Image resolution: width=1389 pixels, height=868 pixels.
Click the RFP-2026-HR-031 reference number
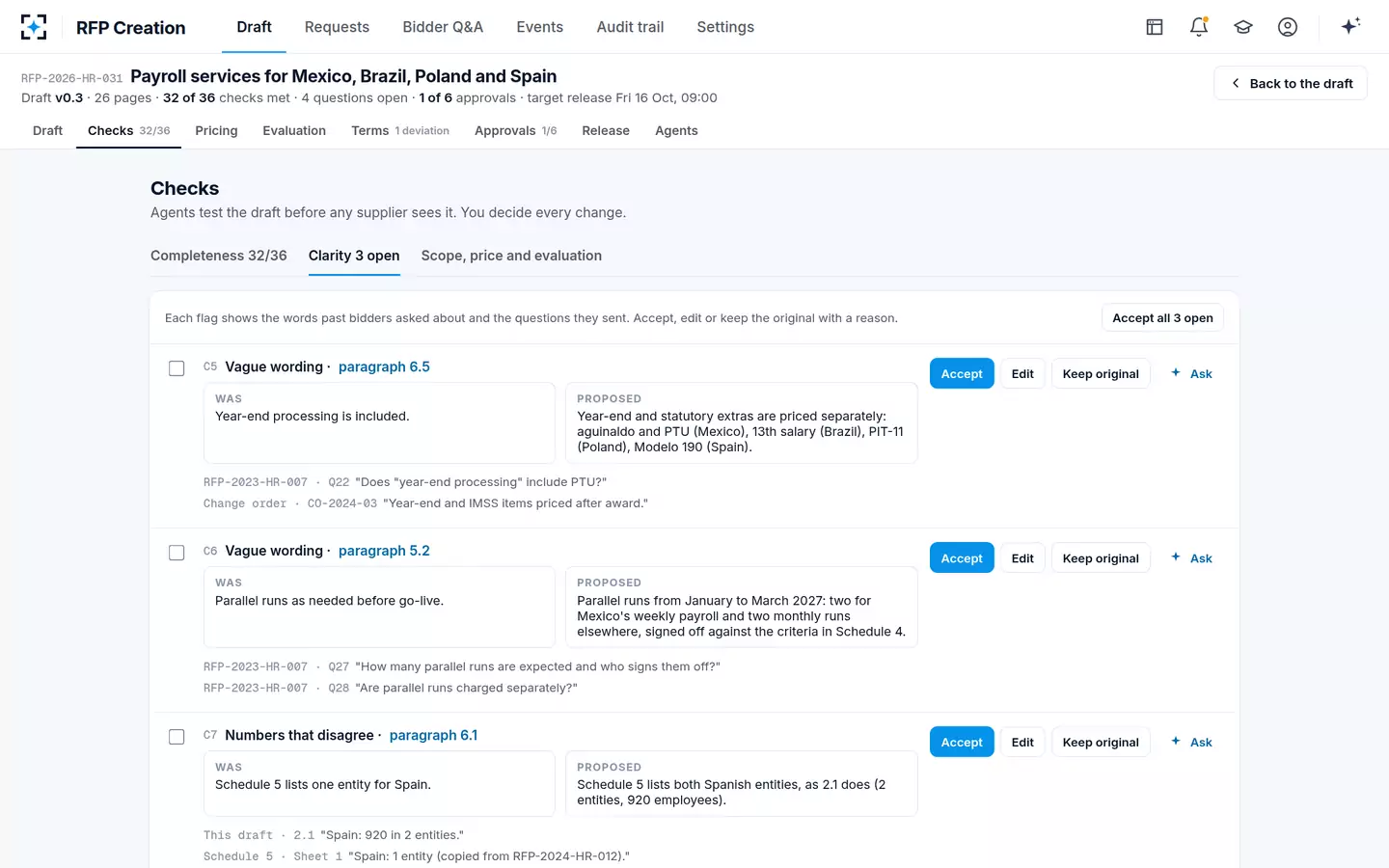coord(71,78)
